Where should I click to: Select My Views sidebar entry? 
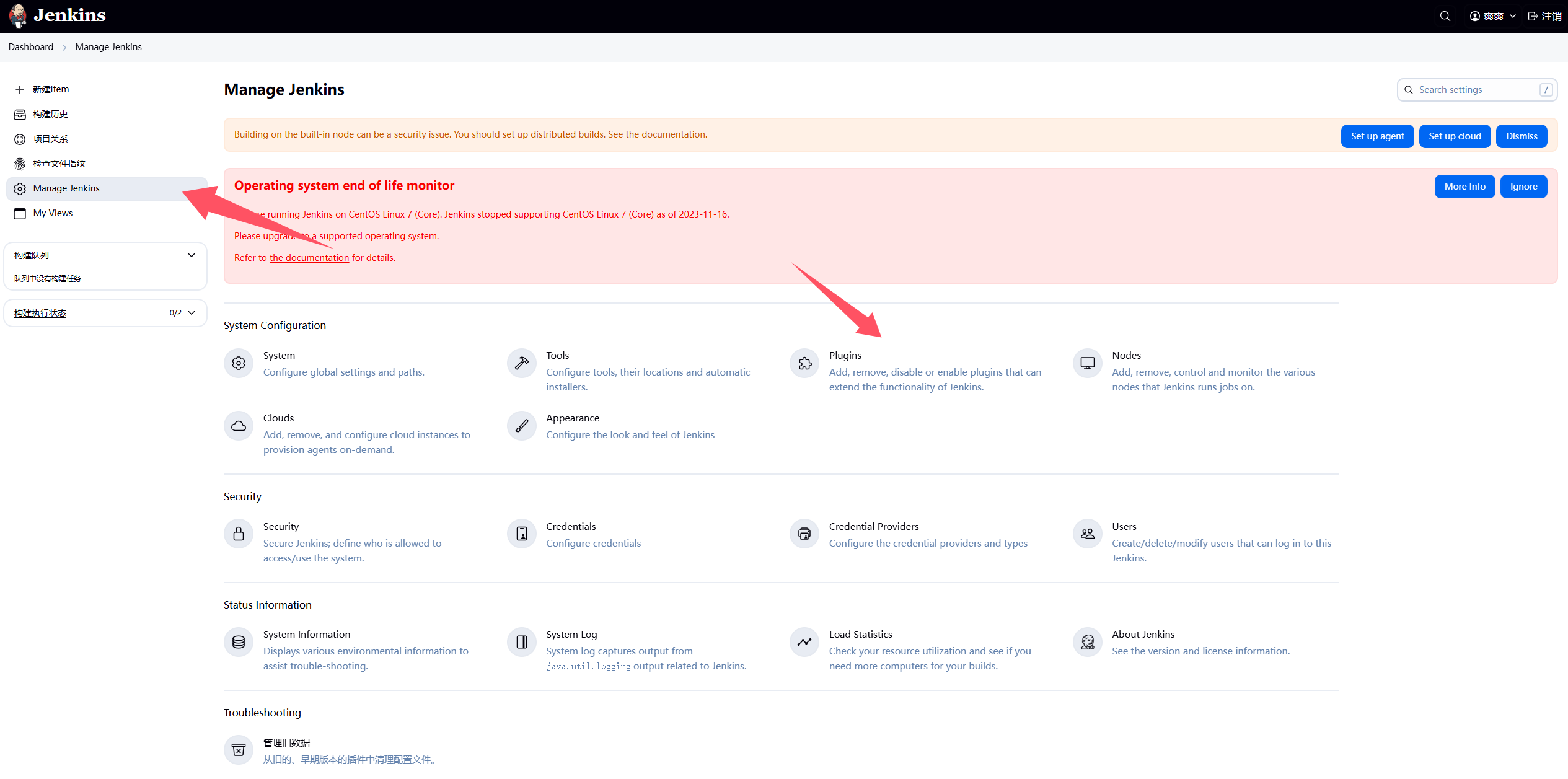105,213
